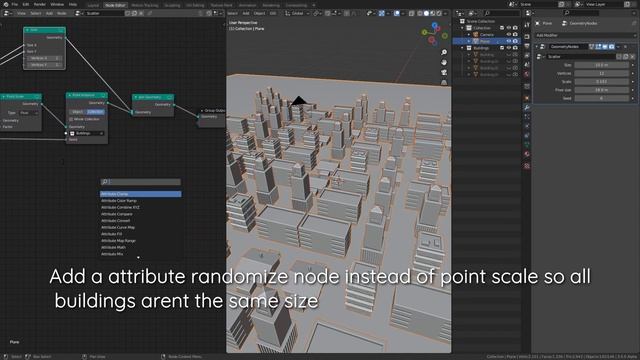Open the Material properties tab icon
The image size is (640, 360).
click(x=527, y=154)
